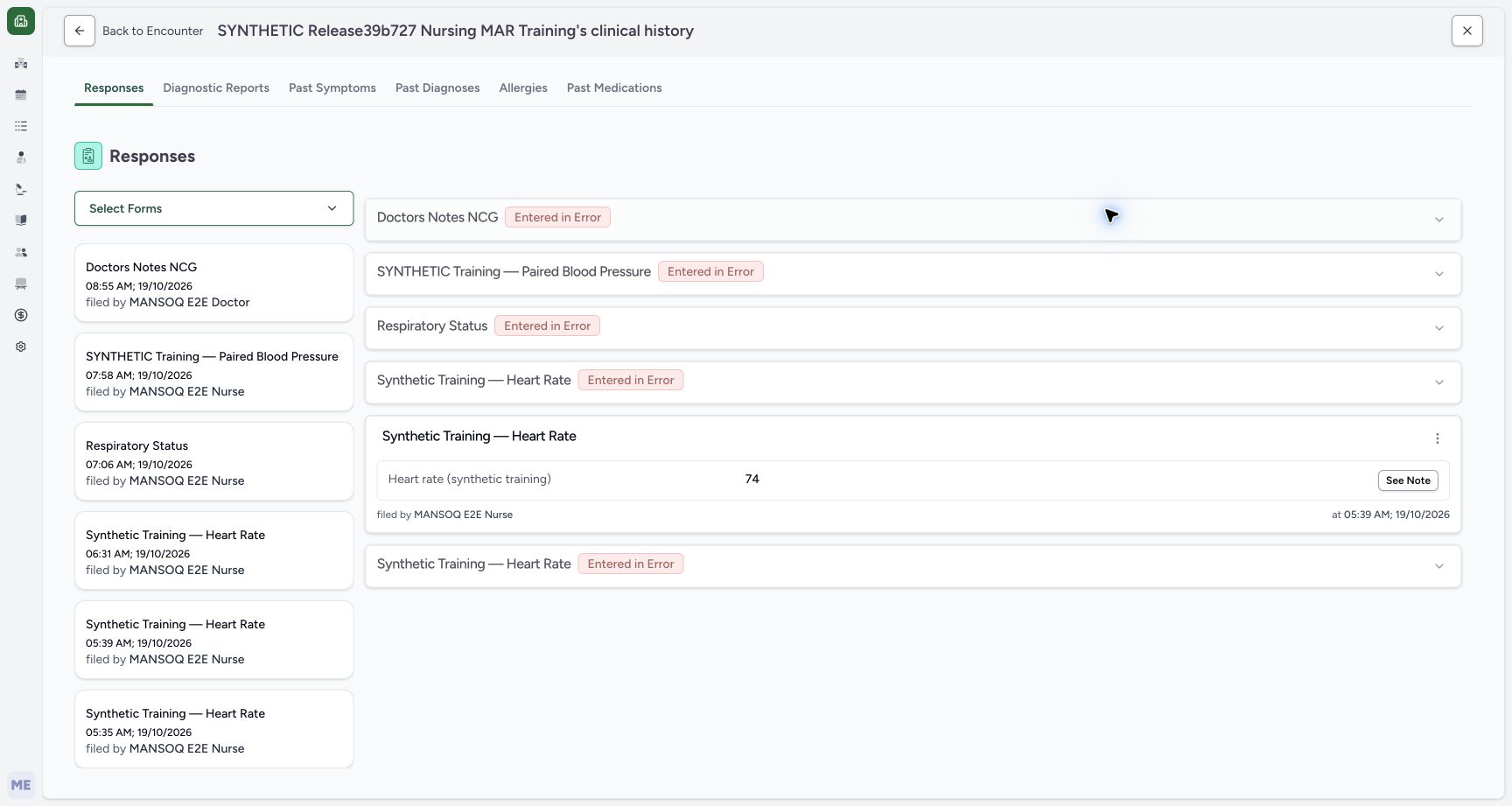Open the dollar billing sidebar icon

[x=21, y=315]
